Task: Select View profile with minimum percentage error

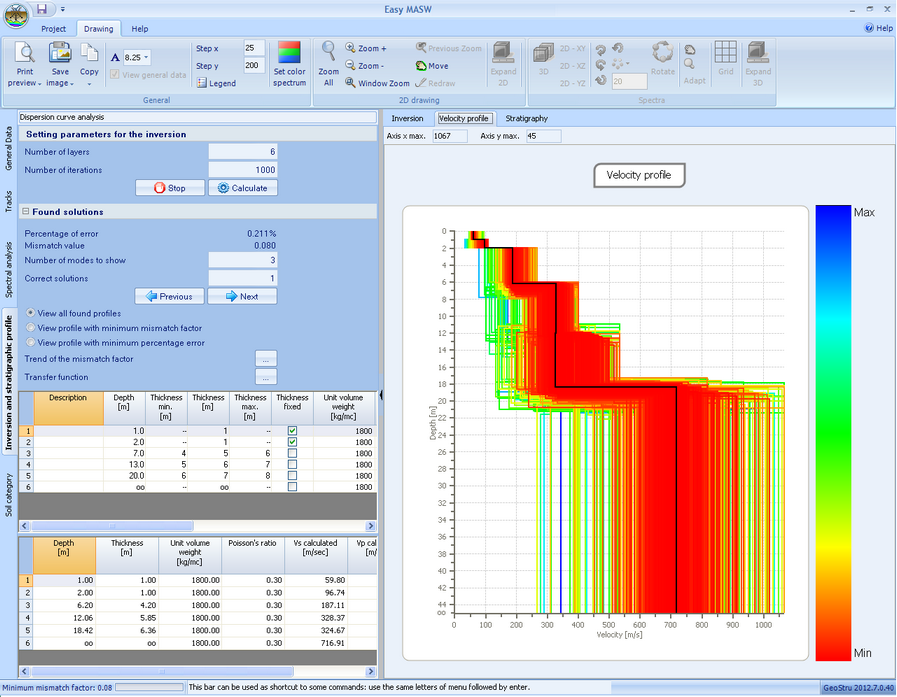Action: 31,343
